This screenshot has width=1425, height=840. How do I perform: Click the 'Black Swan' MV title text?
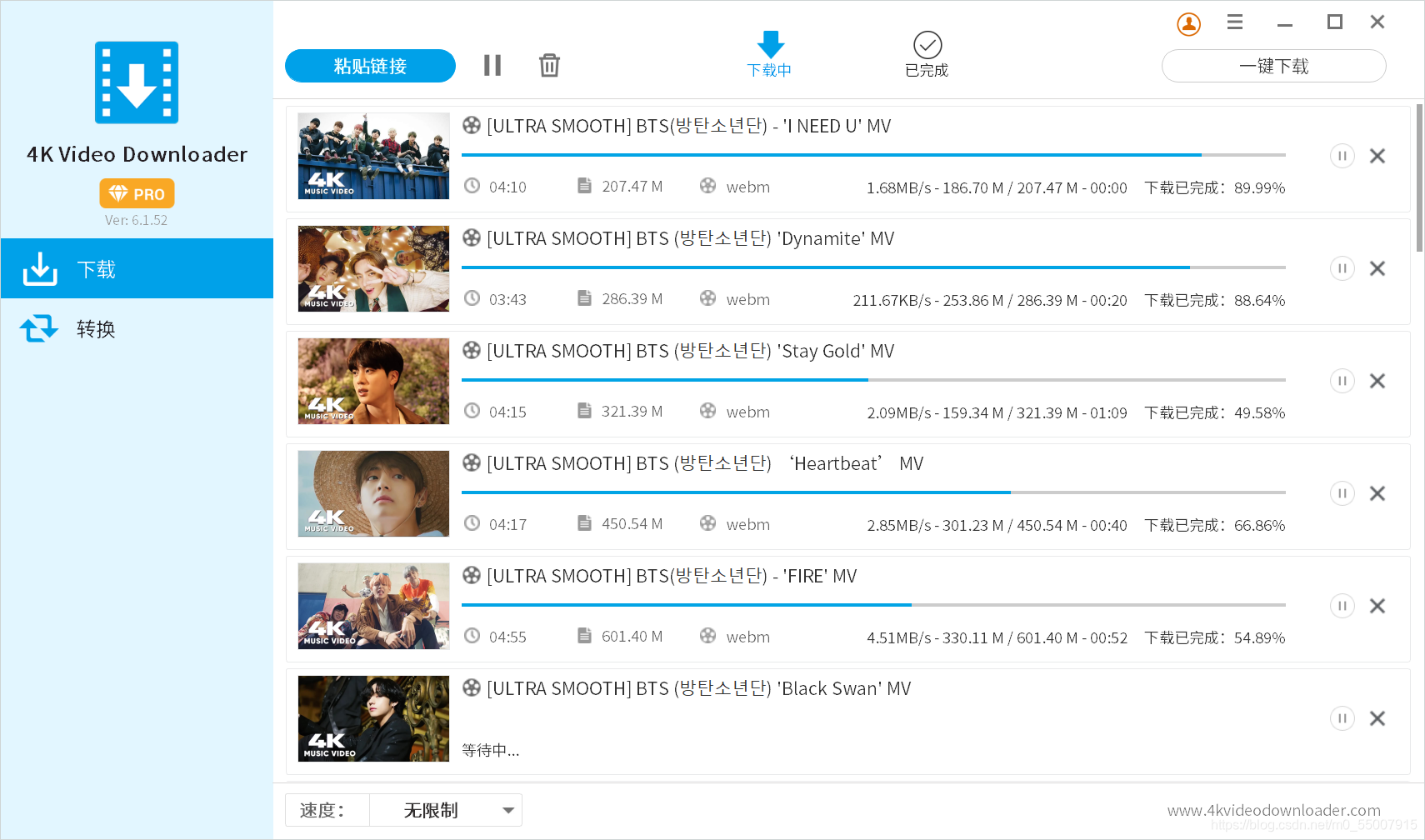coord(698,688)
